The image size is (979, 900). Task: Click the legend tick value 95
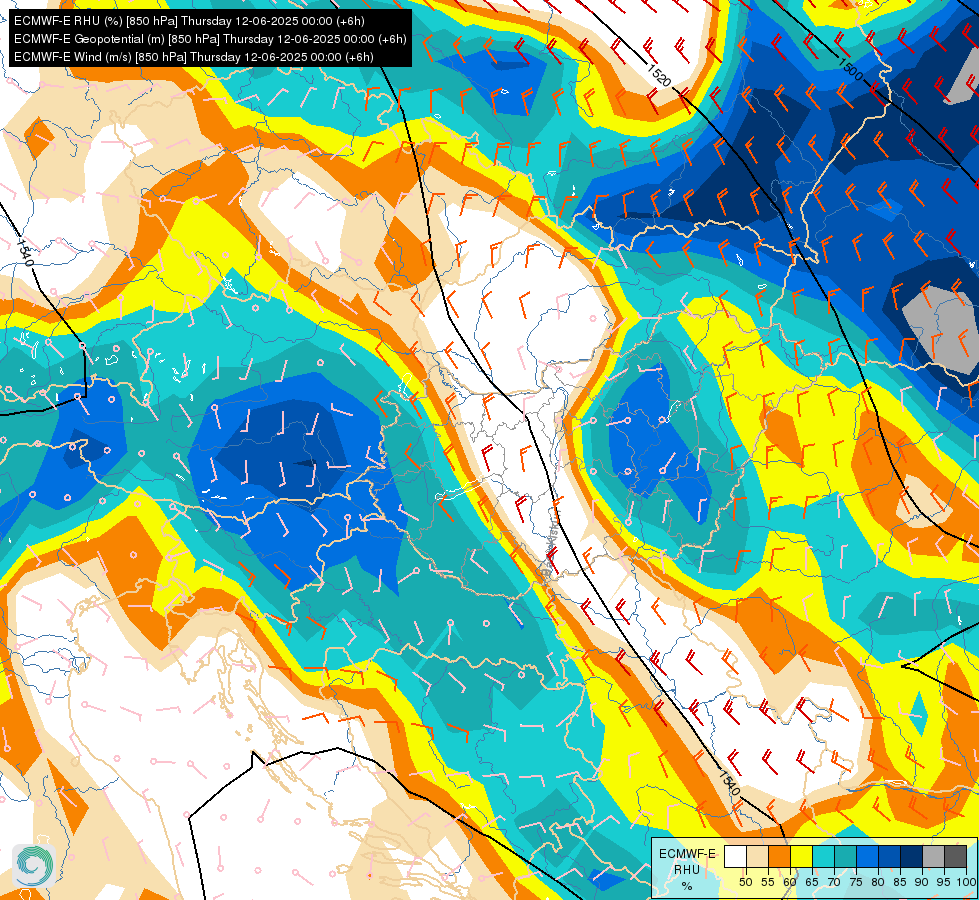[x=944, y=882]
